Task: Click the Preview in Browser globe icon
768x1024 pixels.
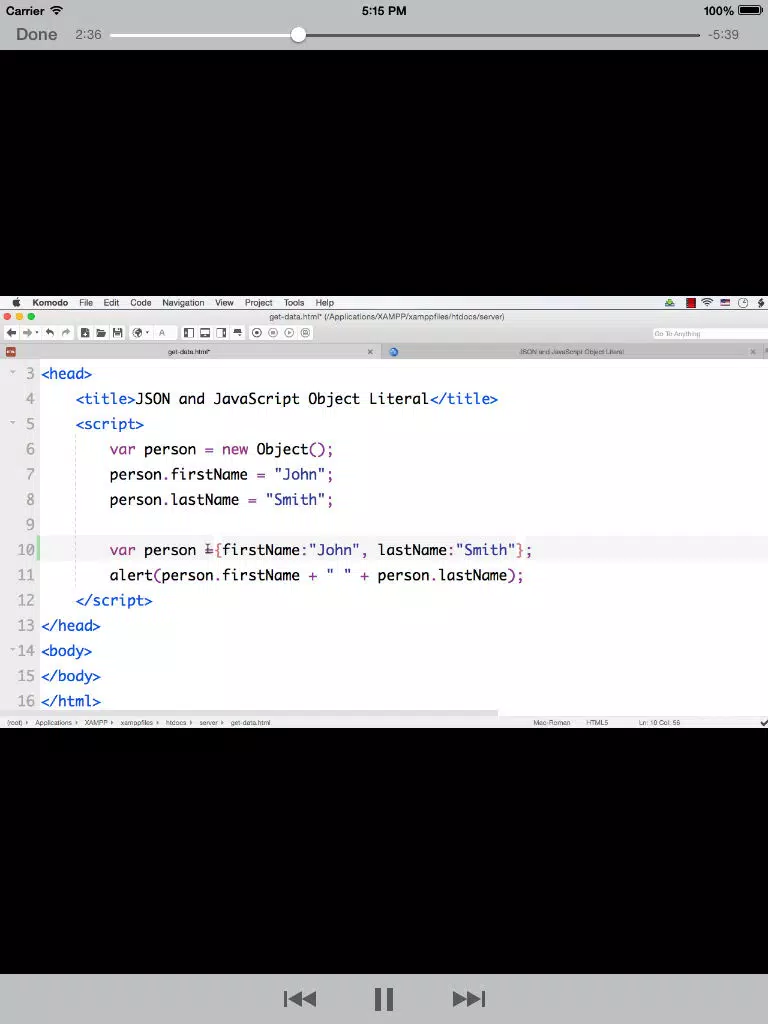Action: click(x=137, y=332)
